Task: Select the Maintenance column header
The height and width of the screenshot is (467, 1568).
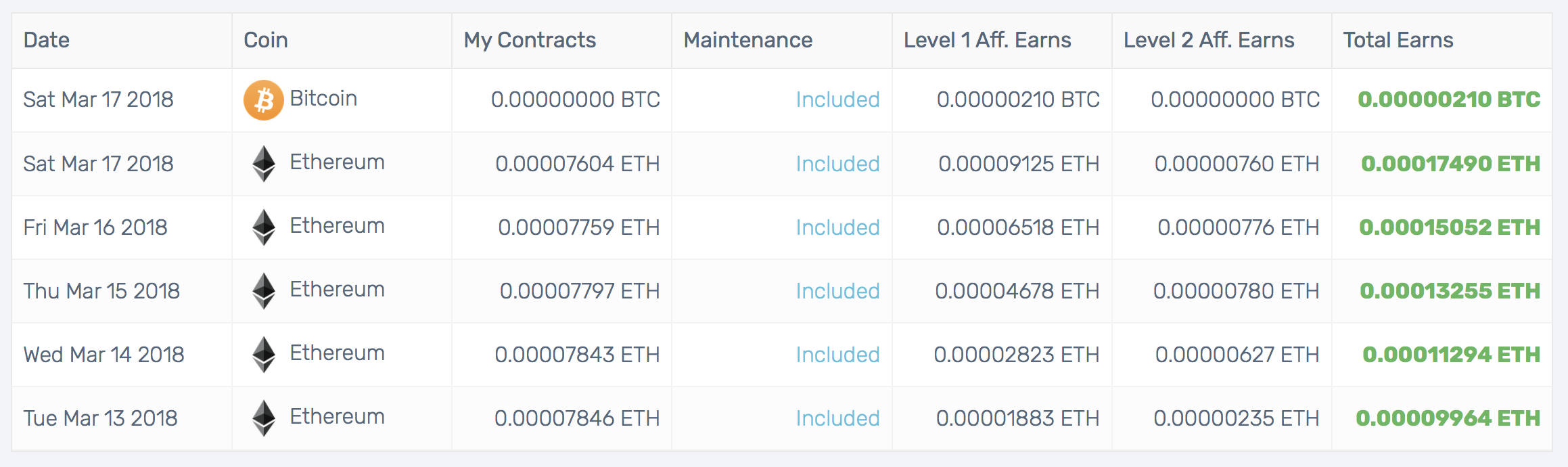Action: (747, 41)
